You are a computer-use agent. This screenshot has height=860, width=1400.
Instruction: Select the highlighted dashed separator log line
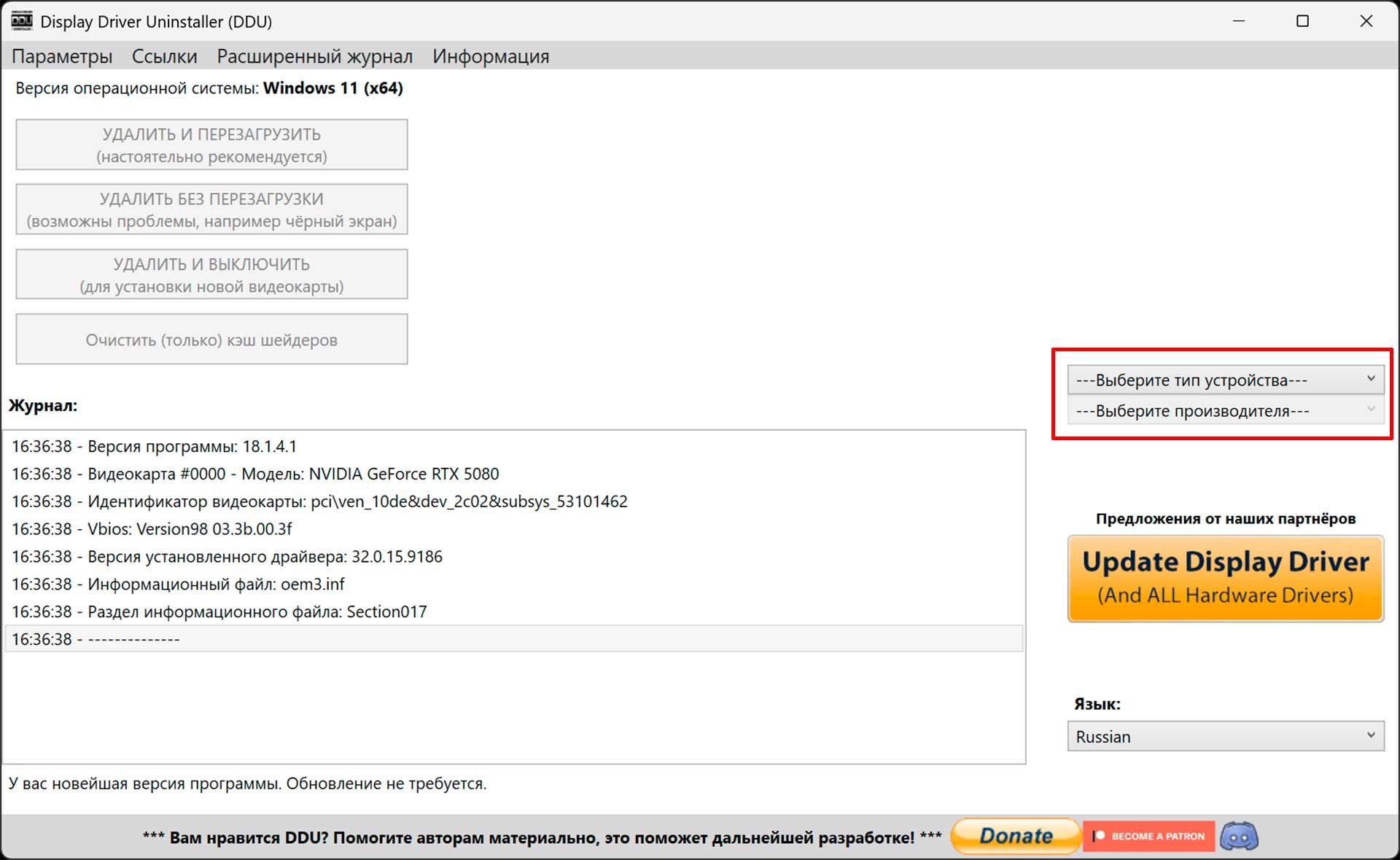96,639
